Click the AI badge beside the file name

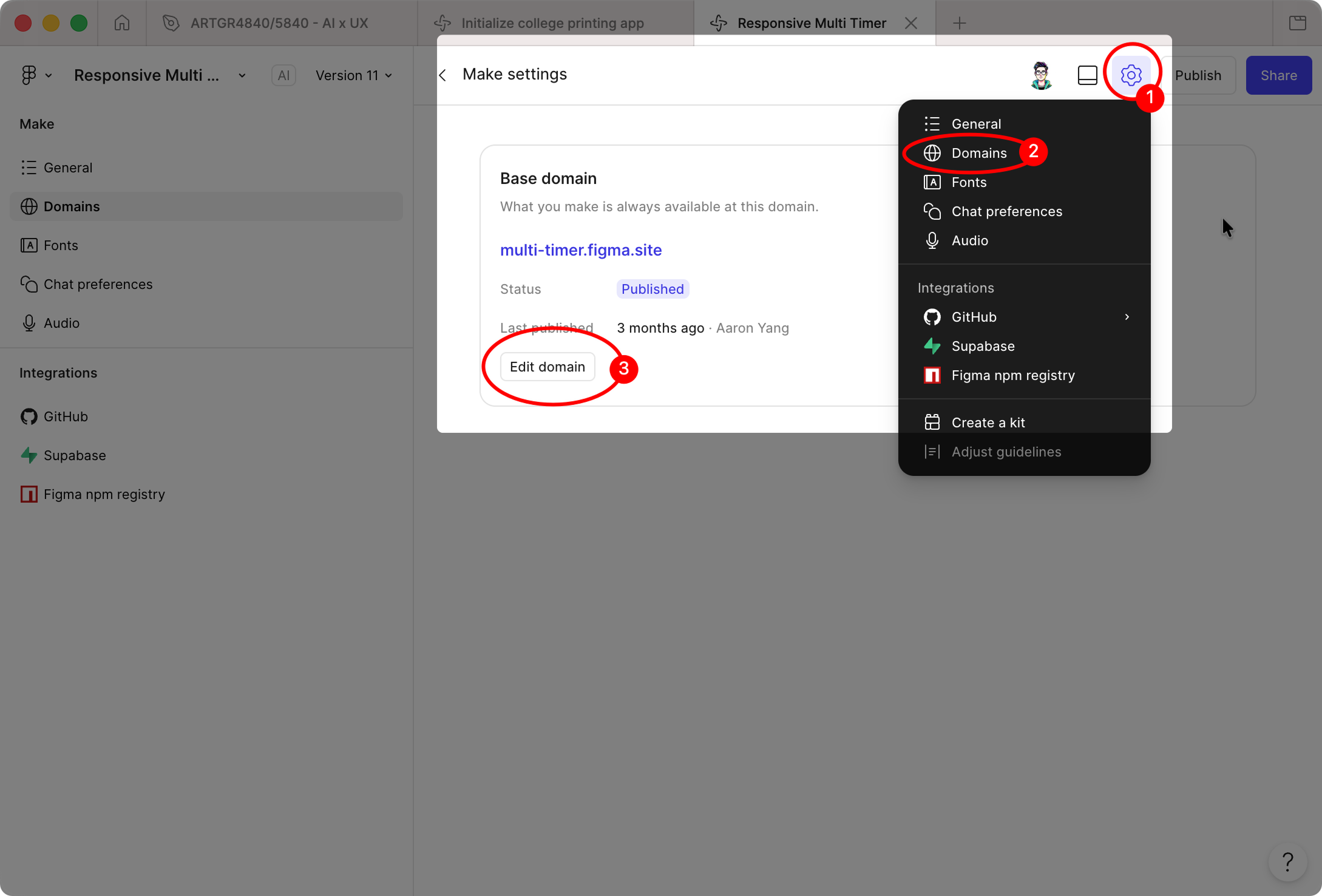coord(283,75)
